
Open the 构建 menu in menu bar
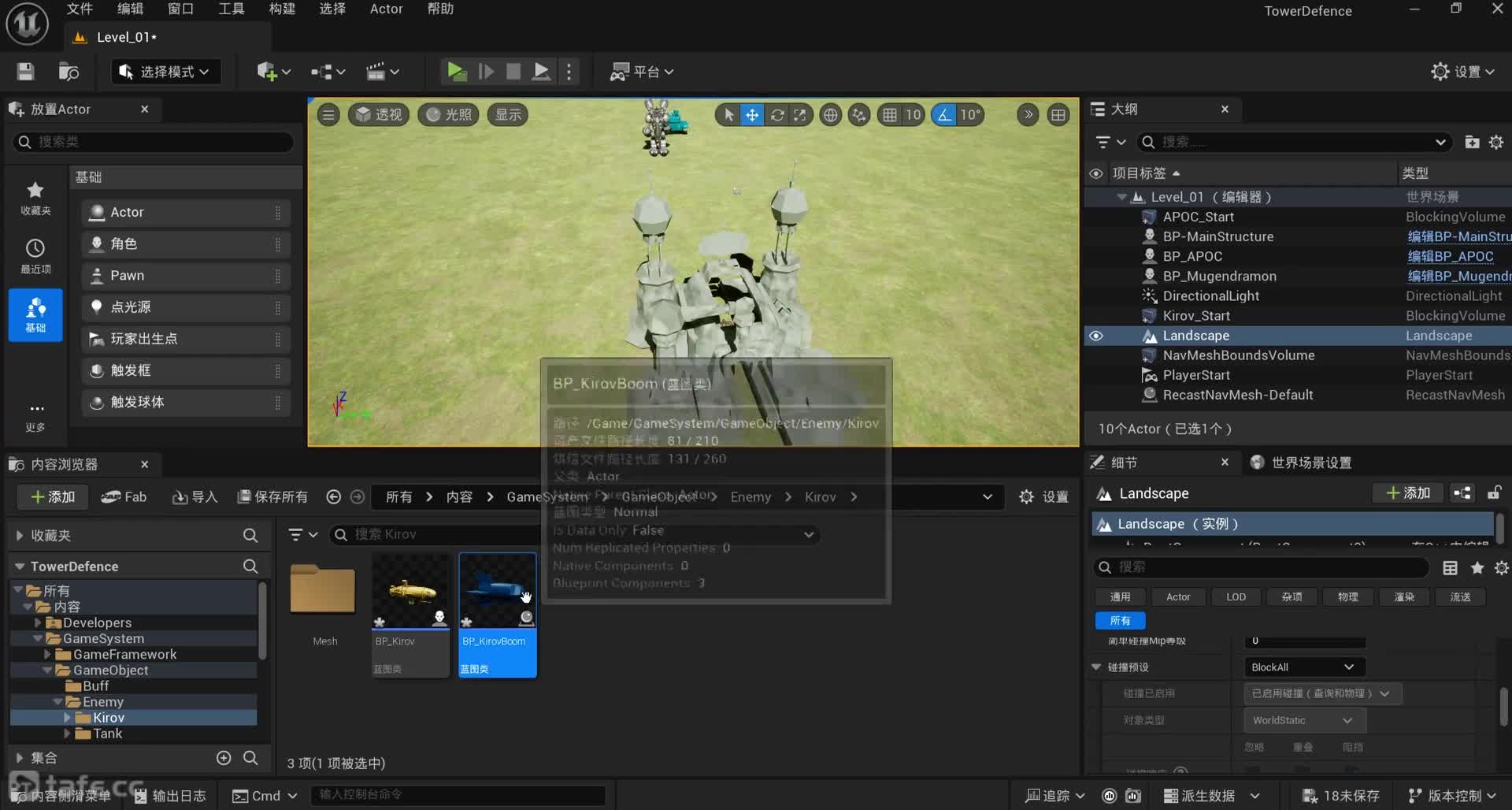(281, 9)
